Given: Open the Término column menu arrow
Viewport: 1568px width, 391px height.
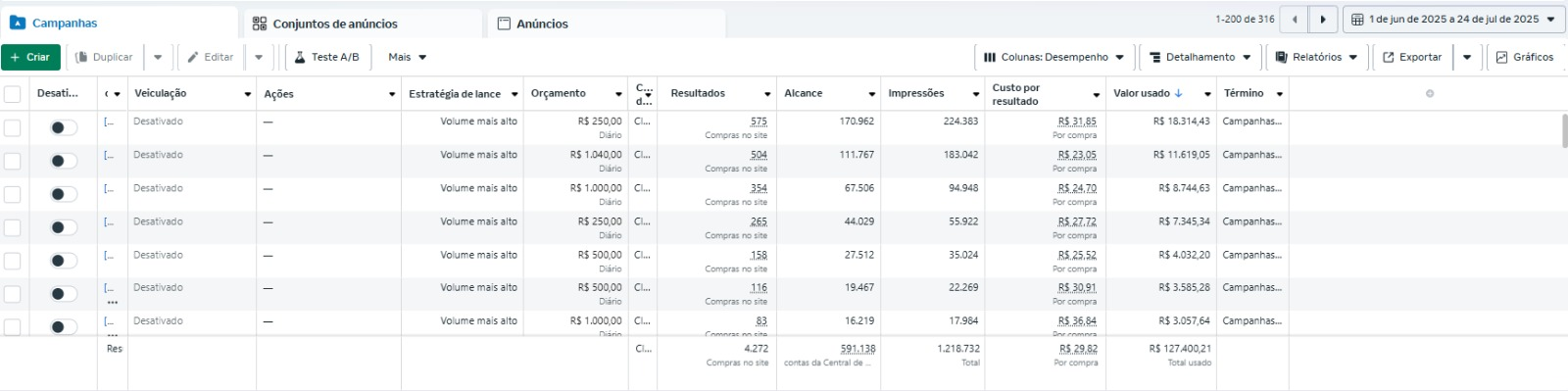Looking at the screenshot, I should 1280,94.
